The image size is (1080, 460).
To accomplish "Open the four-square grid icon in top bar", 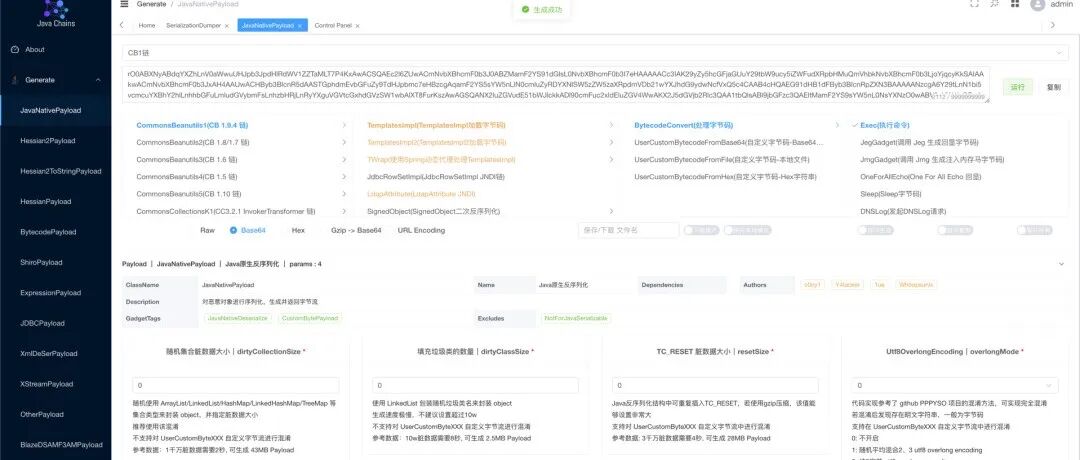I will click(x=1015, y=3).
